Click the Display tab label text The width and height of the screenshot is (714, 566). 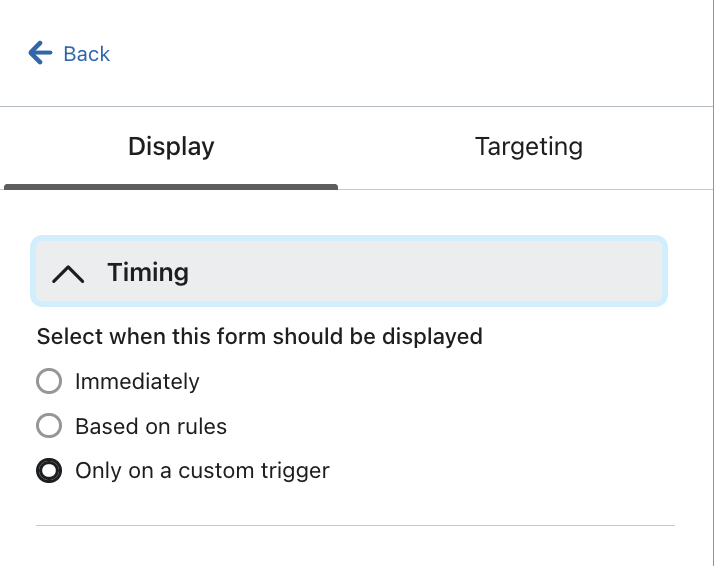(x=171, y=147)
